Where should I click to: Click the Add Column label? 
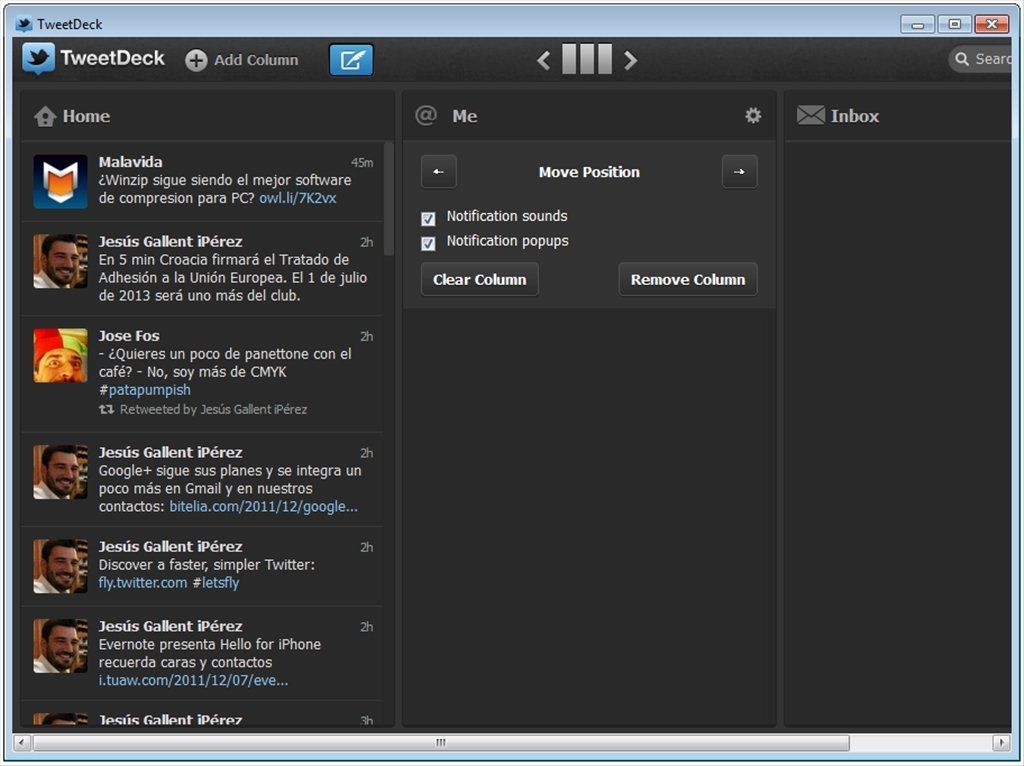(256, 60)
